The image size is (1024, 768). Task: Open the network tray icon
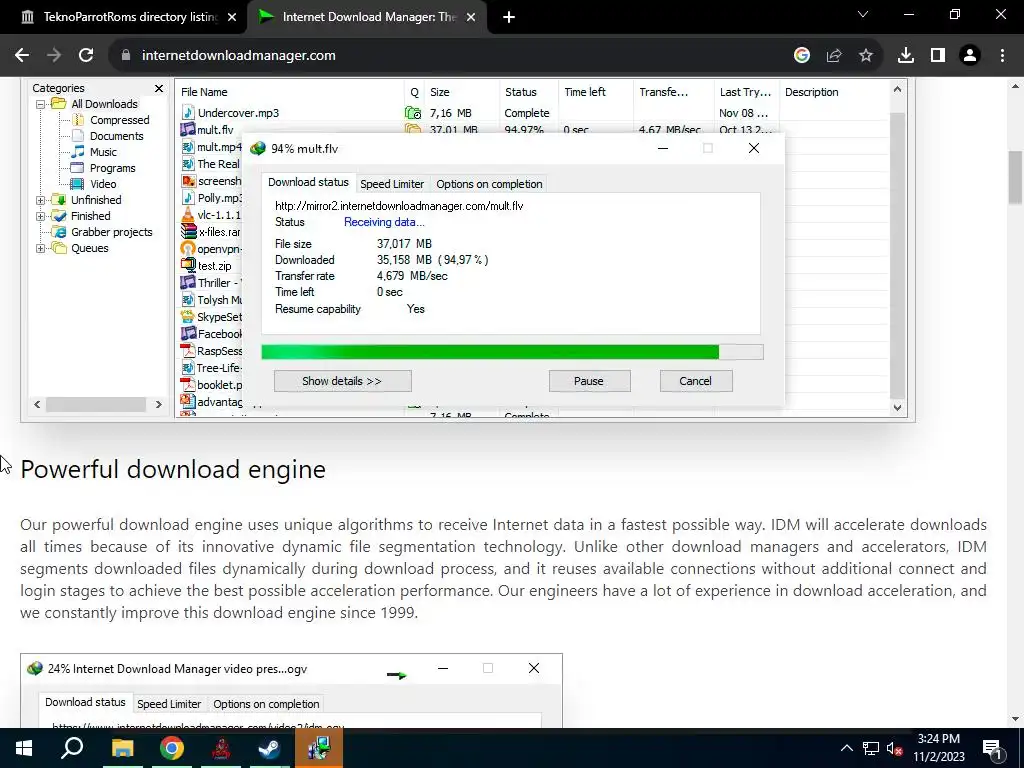coord(871,748)
